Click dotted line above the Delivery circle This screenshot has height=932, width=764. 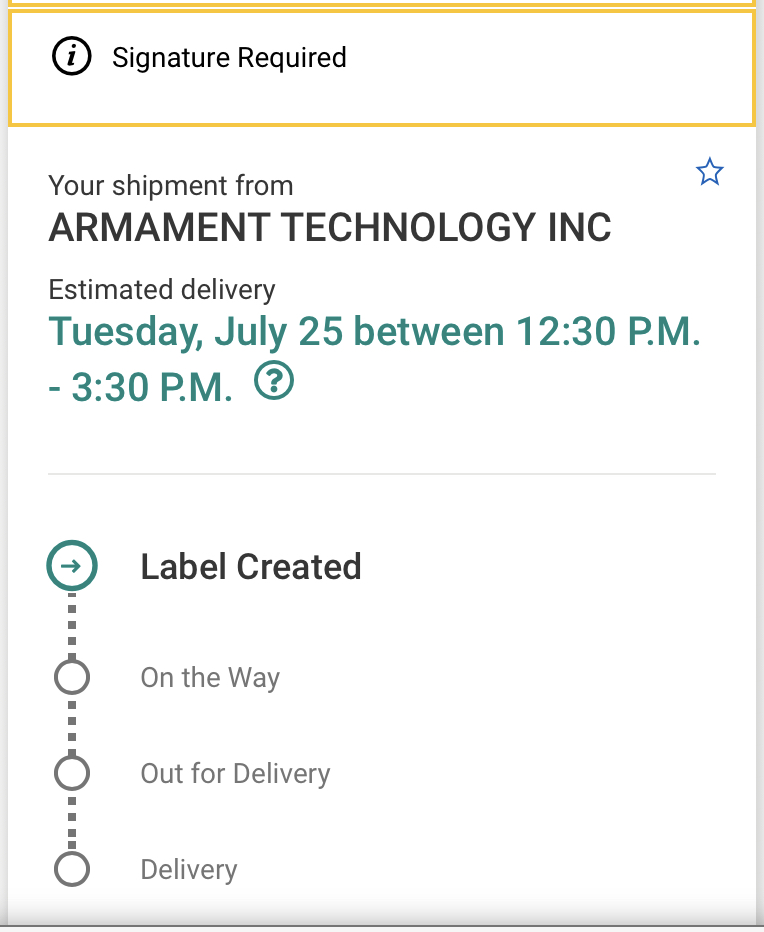click(x=71, y=822)
